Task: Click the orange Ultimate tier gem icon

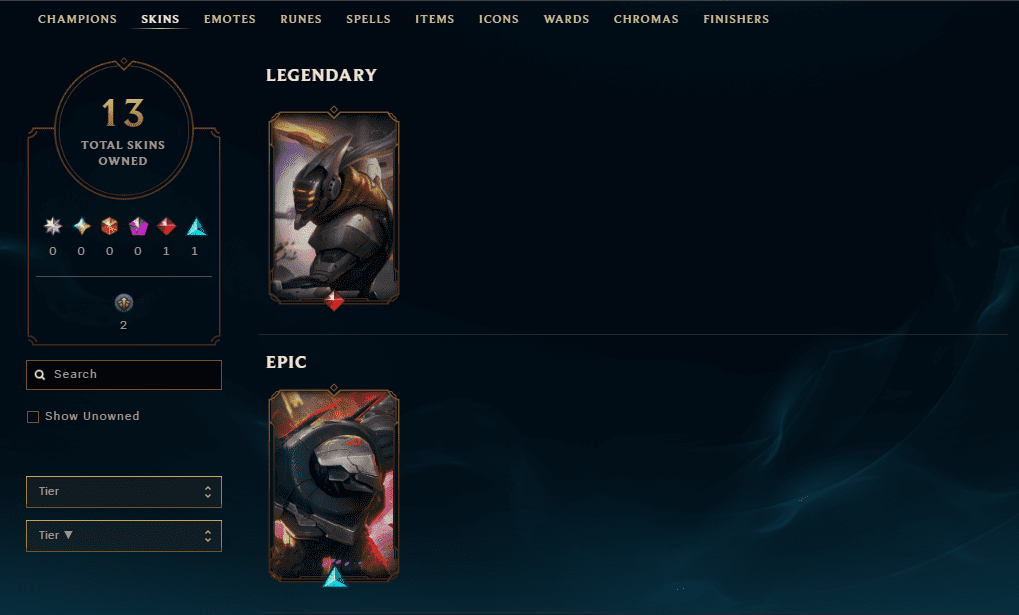Action: (109, 226)
